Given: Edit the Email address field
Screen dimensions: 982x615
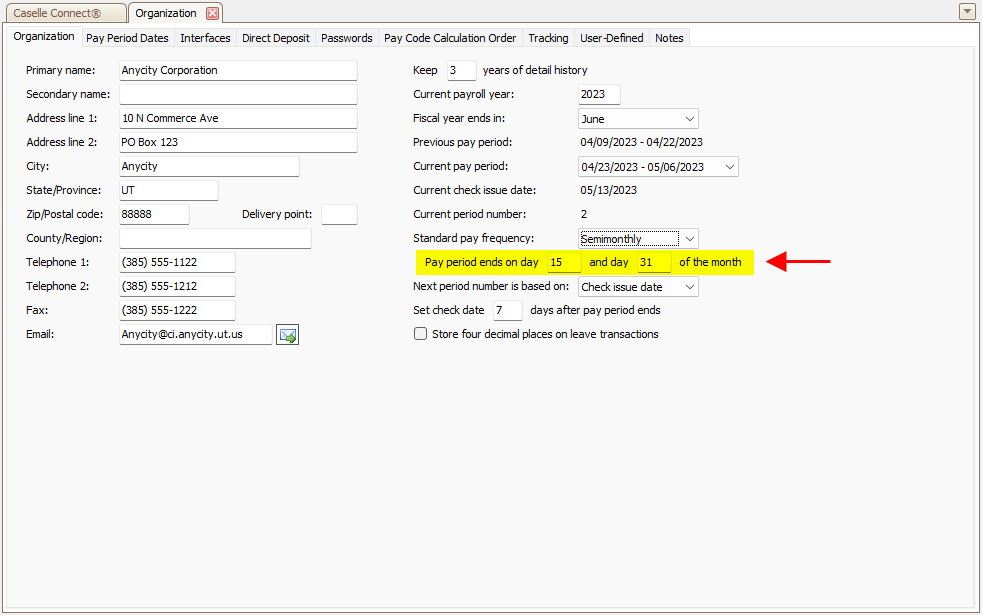Looking at the screenshot, I should point(196,334).
